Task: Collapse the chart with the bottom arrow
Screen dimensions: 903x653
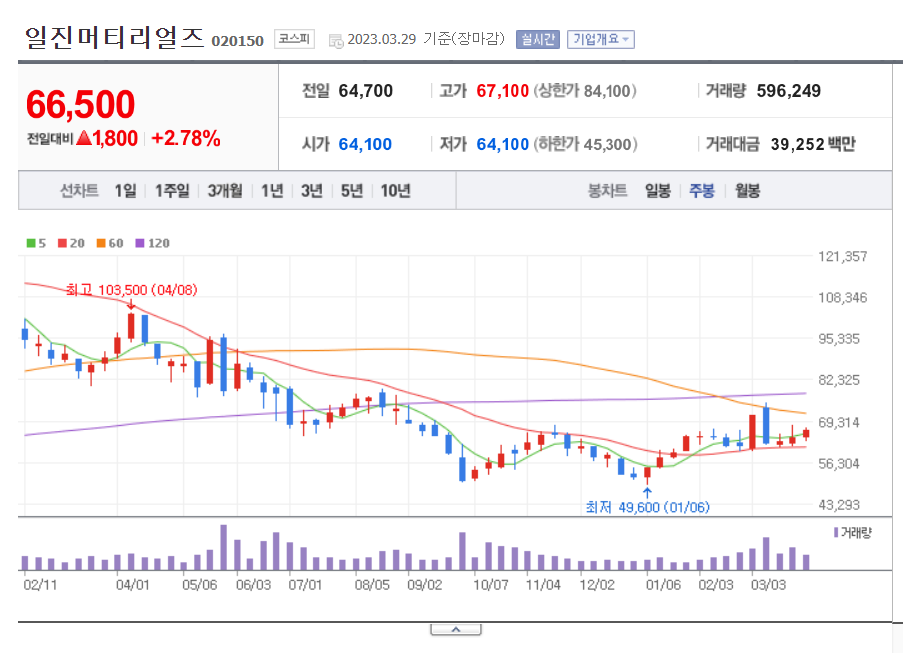Action: coord(456,630)
